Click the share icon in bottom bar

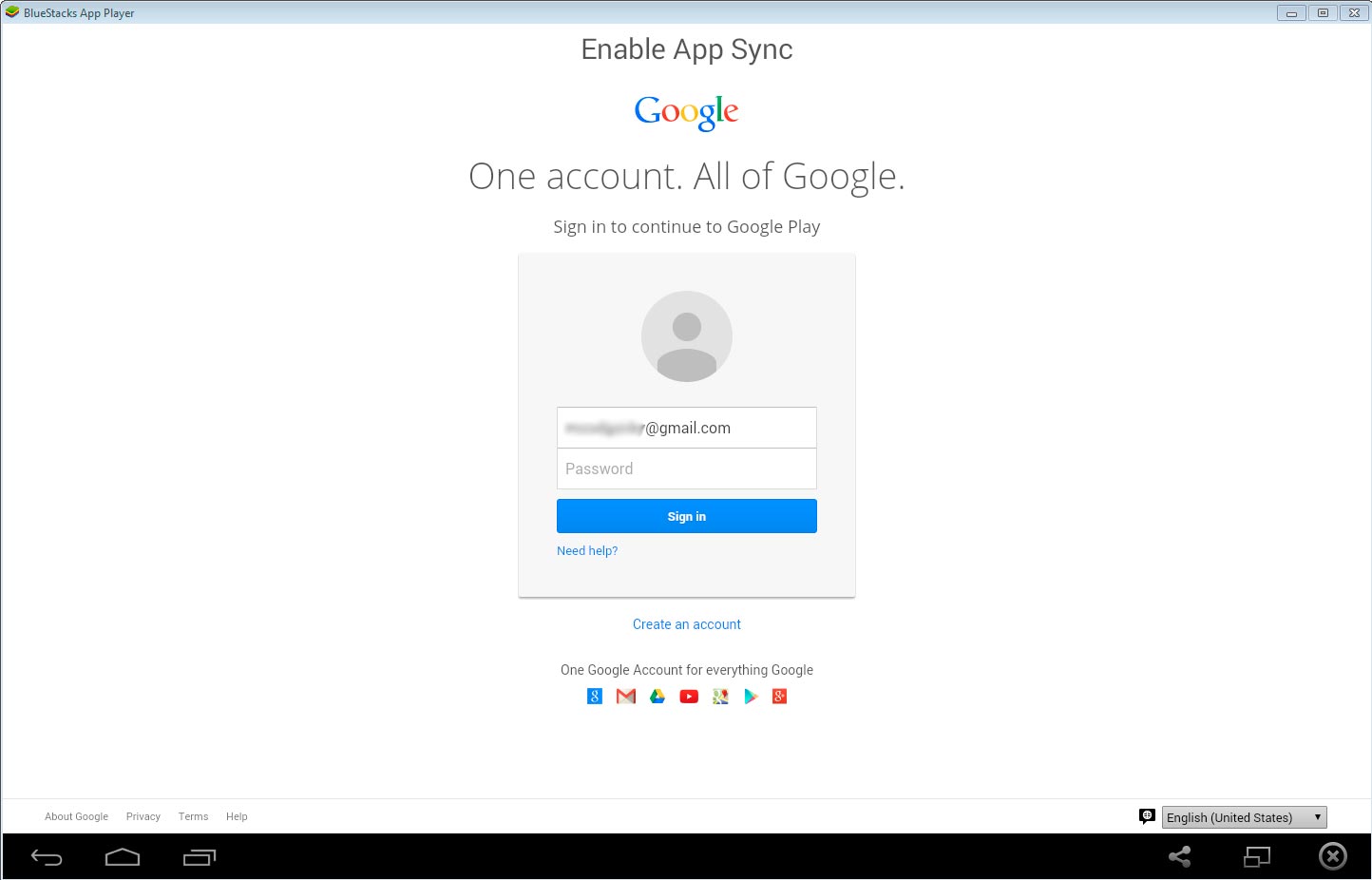pyautogui.click(x=1179, y=856)
